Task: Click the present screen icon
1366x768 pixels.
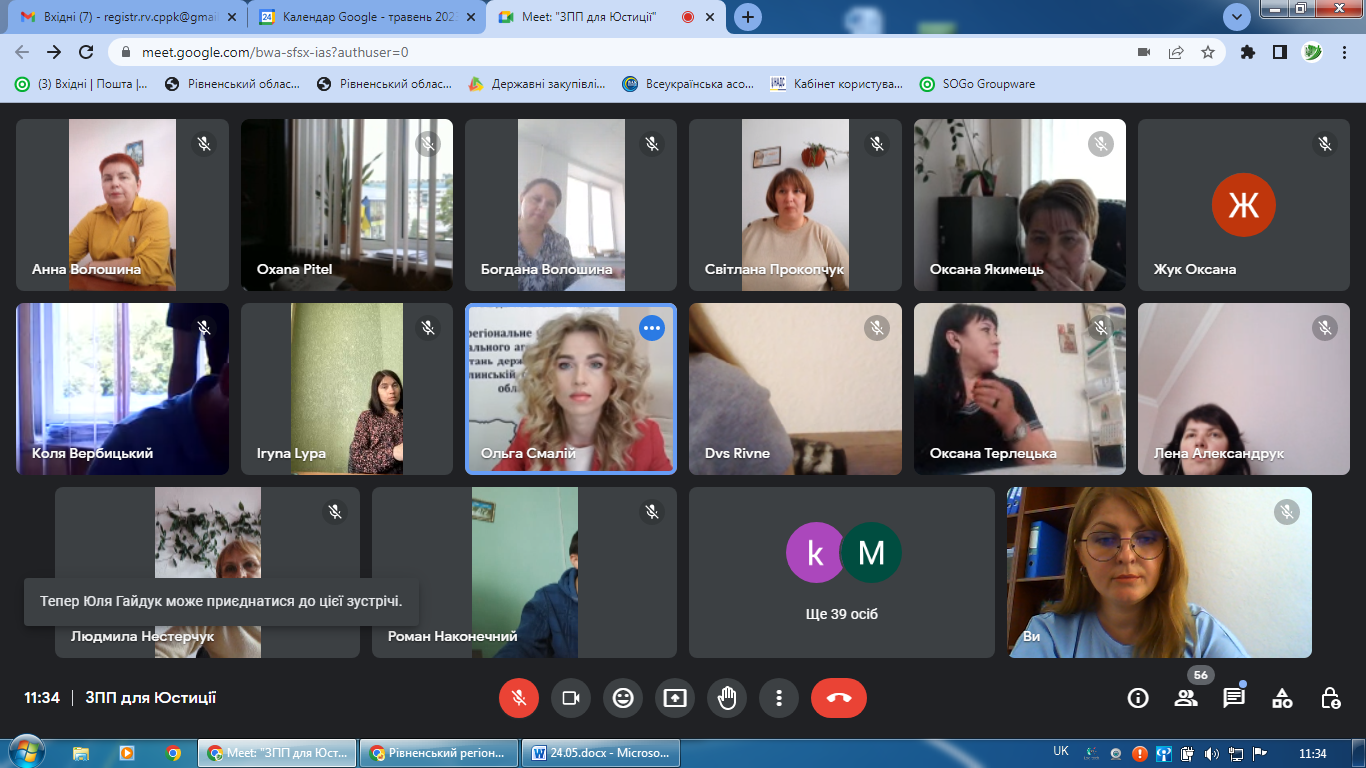Action: pyautogui.click(x=675, y=698)
